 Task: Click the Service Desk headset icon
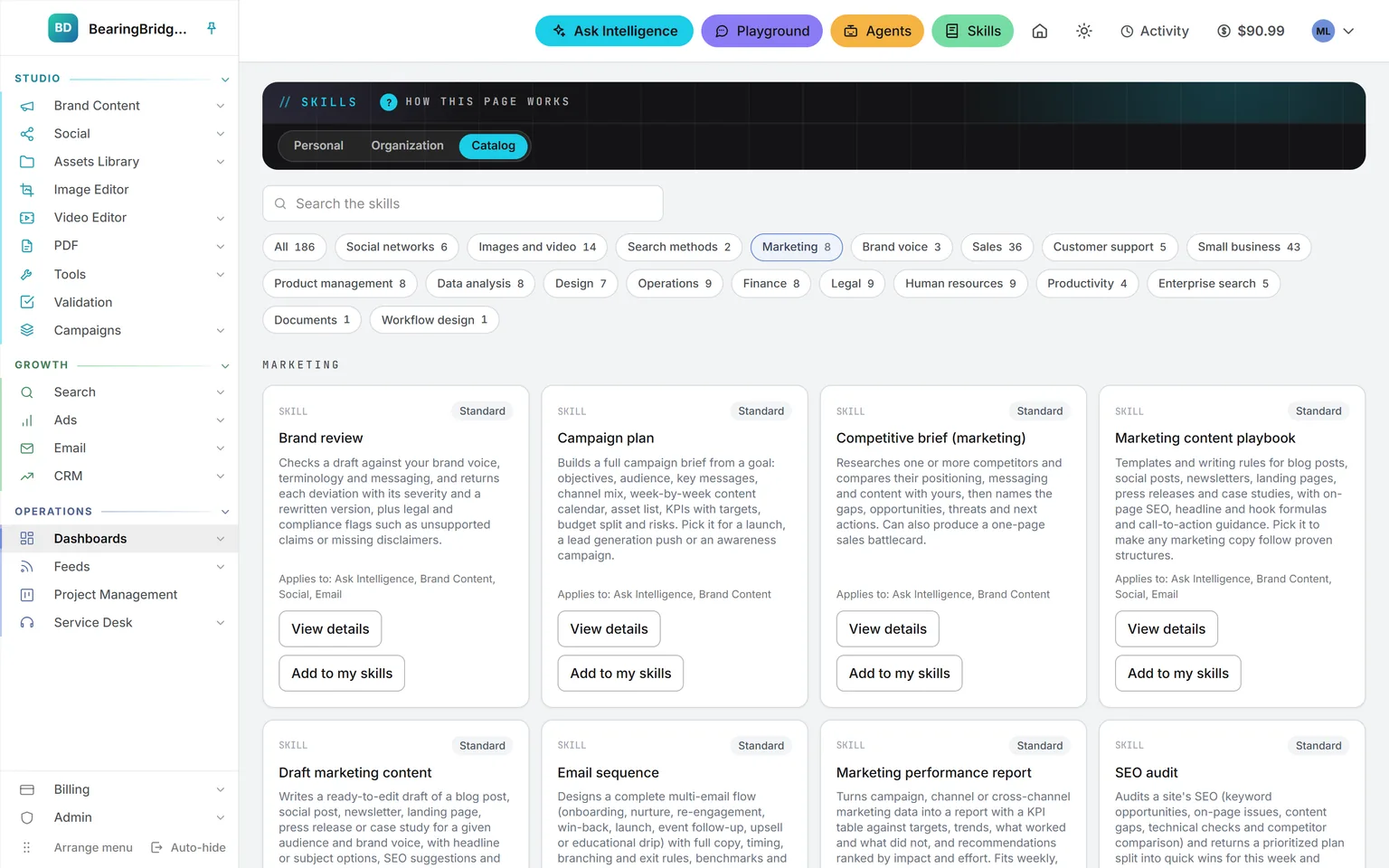coord(27,623)
